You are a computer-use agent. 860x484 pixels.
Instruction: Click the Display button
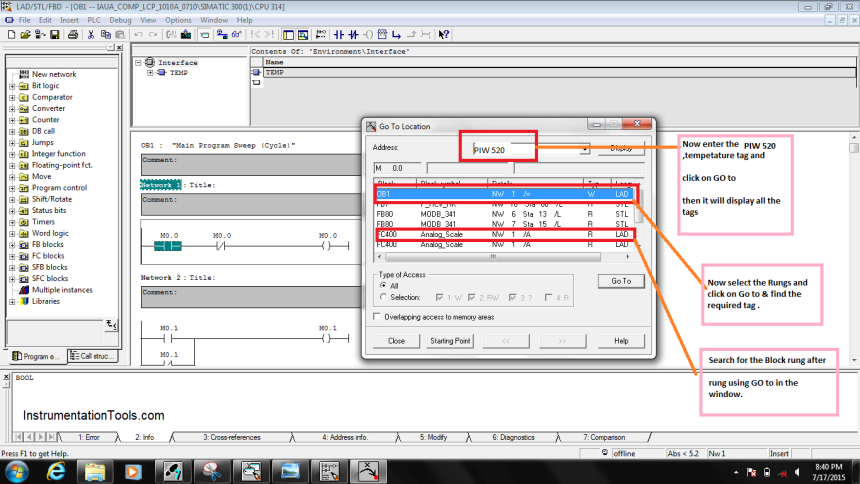pos(621,148)
